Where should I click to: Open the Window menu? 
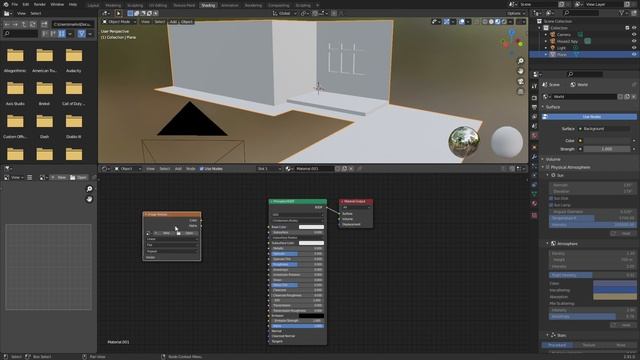pyautogui.click(x=57, y=4)
